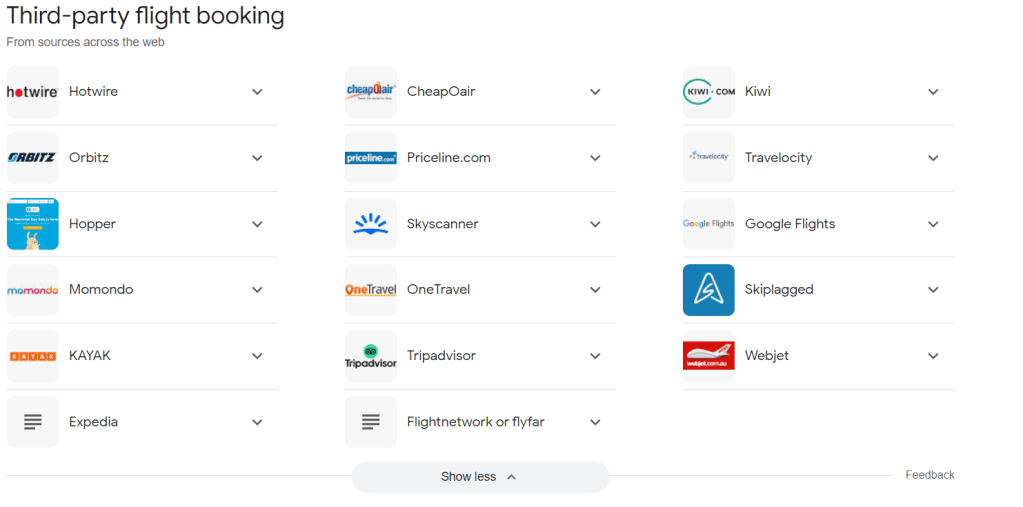The width and height of the screenshot is (1023, 507).
Task: Expand the Google Flights chevron
Action: (x=933, y=224)
